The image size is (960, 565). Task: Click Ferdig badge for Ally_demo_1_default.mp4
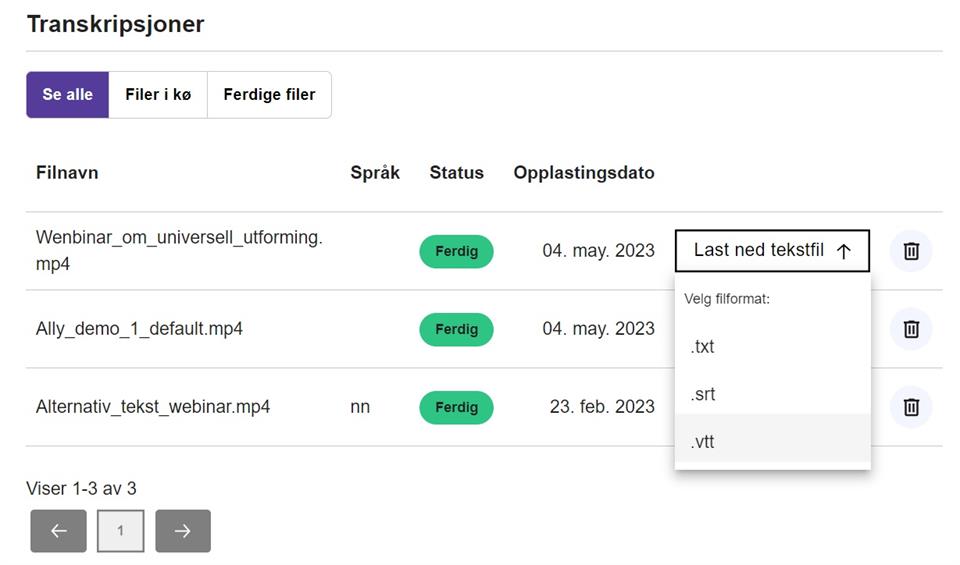(x=456, y=329)
